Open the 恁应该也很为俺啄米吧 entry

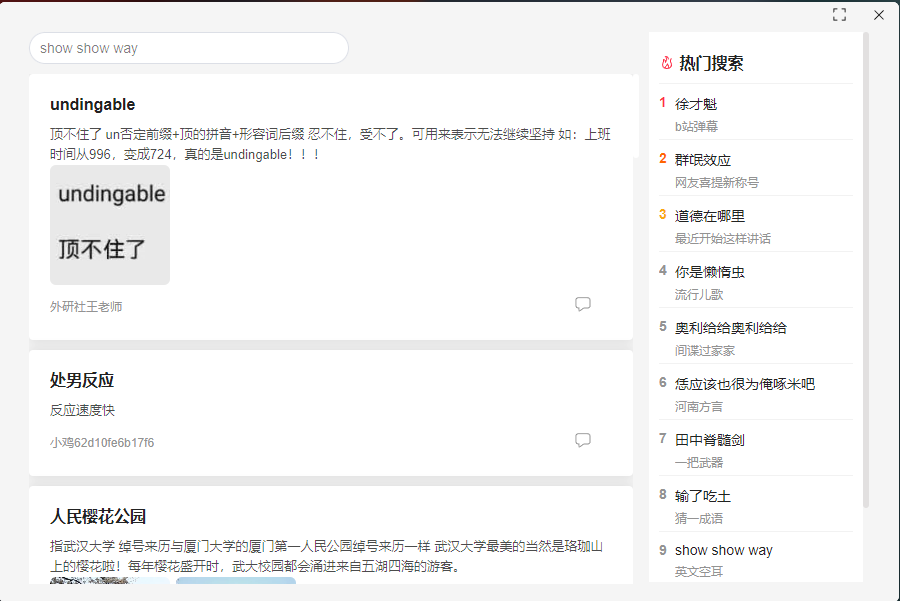[738, 383]
